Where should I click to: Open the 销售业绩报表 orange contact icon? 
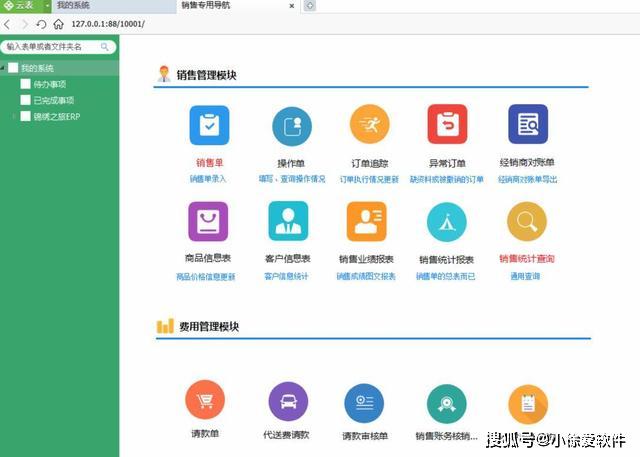(367, 222)
